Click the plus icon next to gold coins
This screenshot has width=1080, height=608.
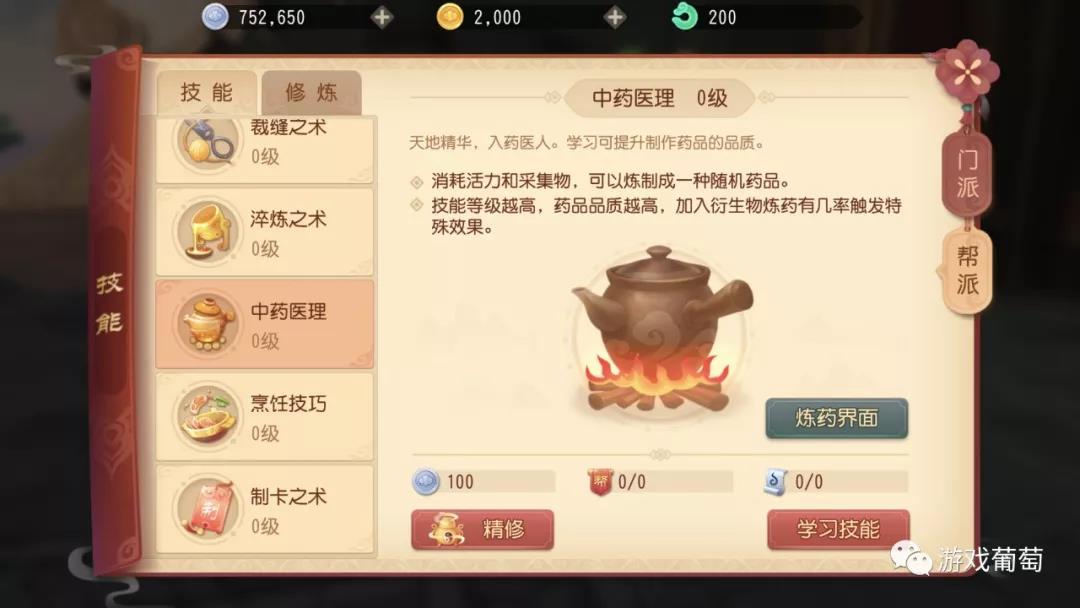(614, 17)
